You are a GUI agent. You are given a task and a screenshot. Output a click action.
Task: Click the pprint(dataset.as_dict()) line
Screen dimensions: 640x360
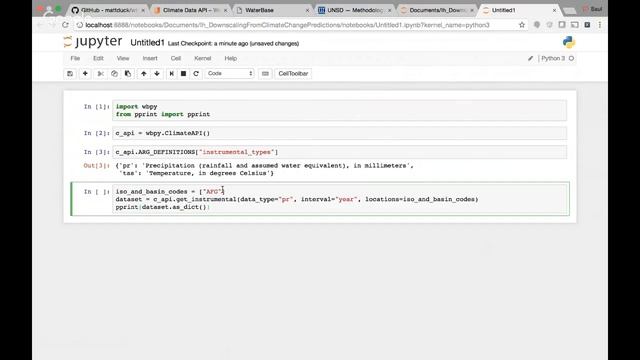162,207
